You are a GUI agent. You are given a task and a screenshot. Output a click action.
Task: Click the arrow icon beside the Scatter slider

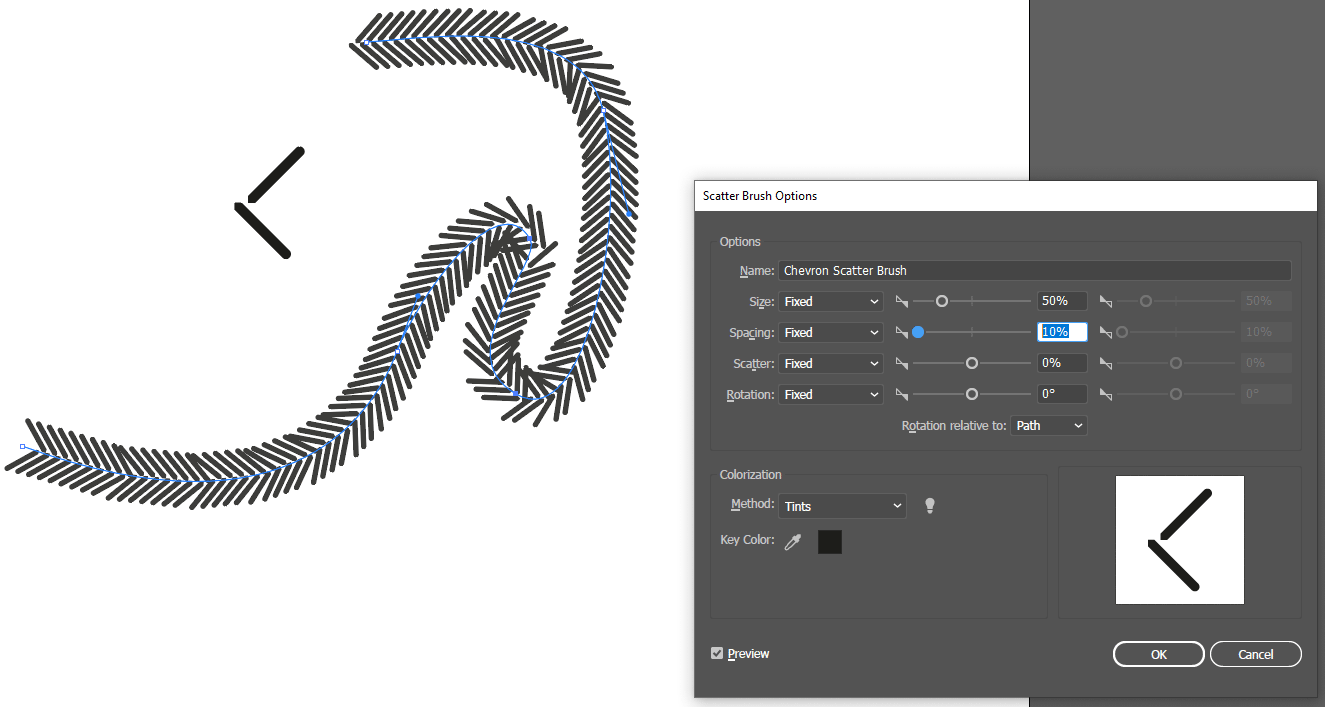[x=901, y=362]
